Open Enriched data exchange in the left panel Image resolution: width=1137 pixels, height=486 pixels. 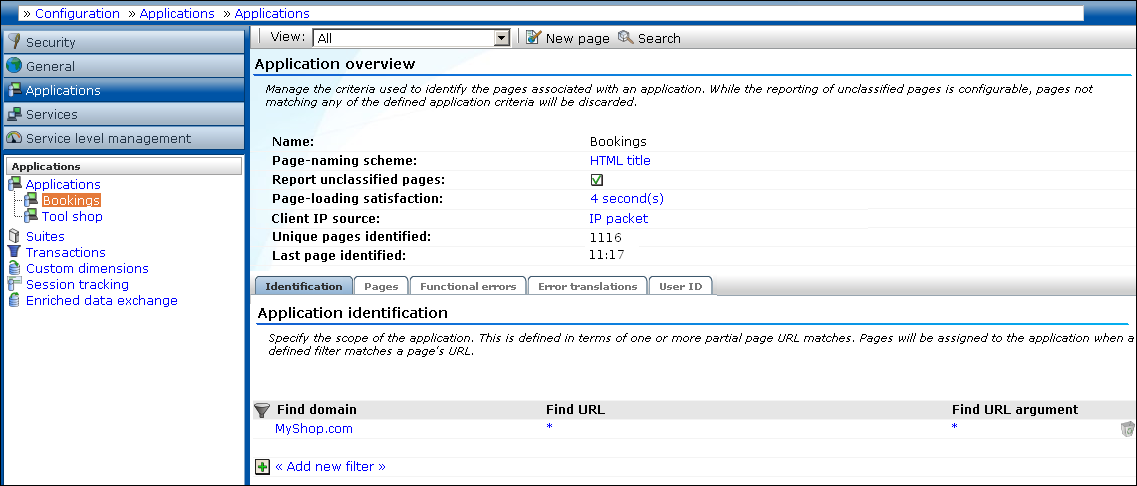[x=102, y=300]
